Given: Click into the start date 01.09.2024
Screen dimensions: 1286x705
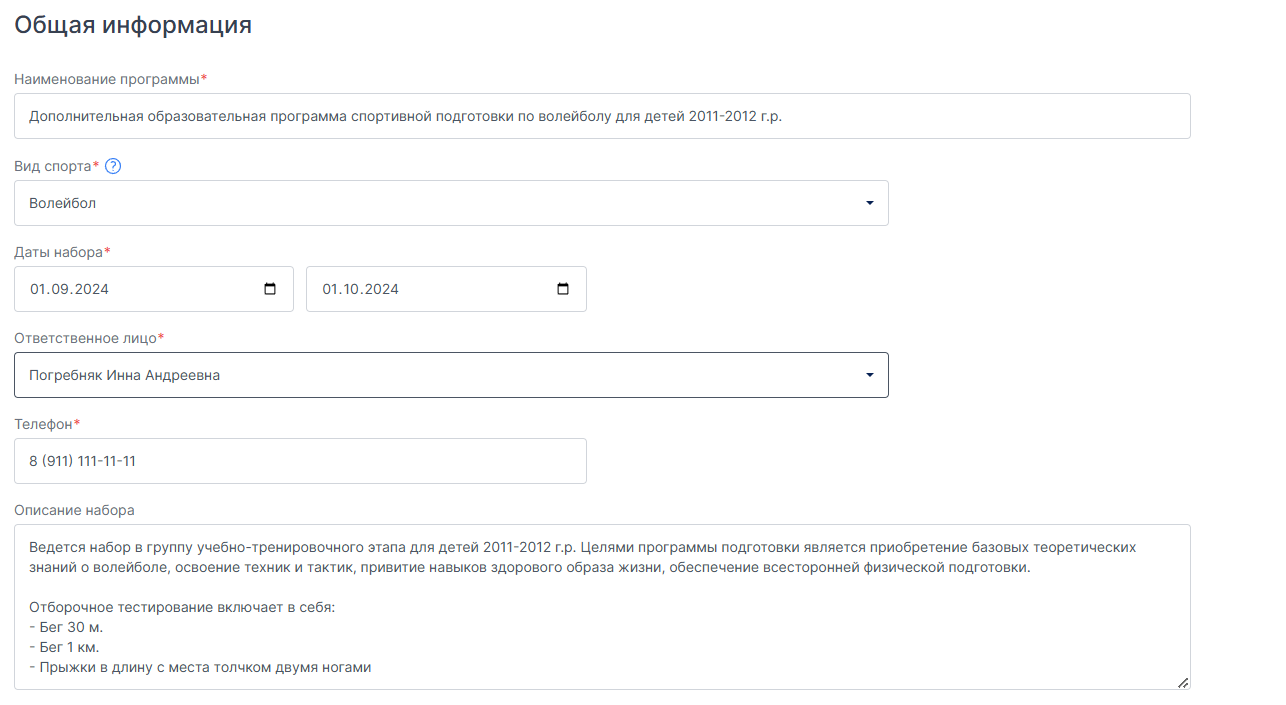Looking at the screenshot, I should pyautogui.click(x=154, y=289).
